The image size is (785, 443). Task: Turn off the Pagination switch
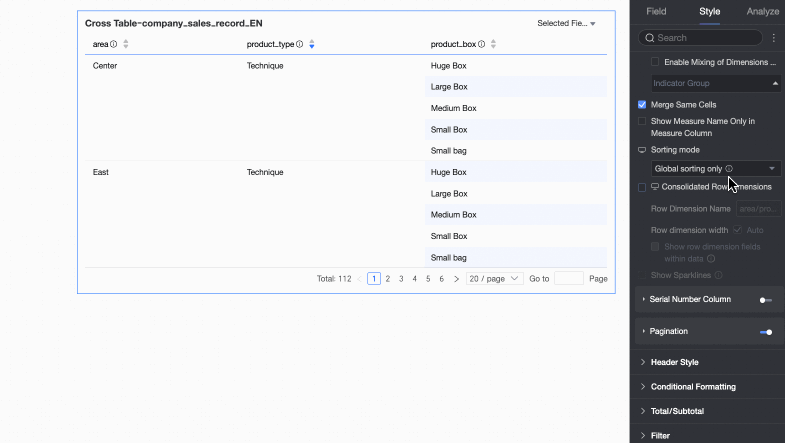point(765,332)
